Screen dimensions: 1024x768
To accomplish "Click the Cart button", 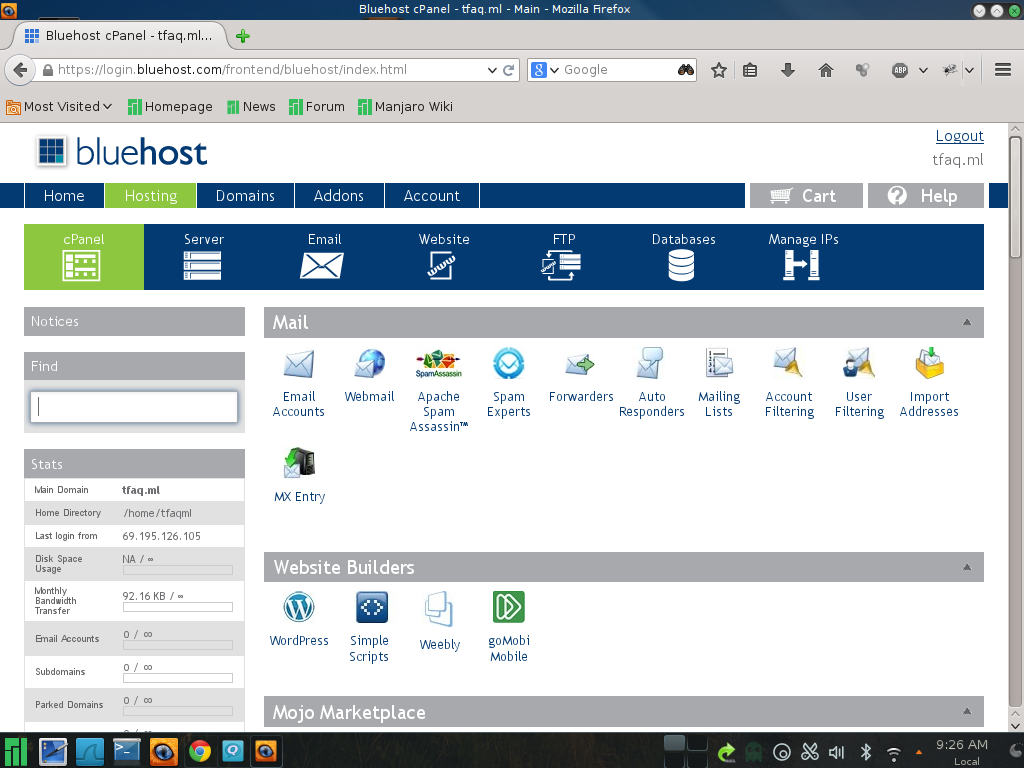I will point(805,196).
